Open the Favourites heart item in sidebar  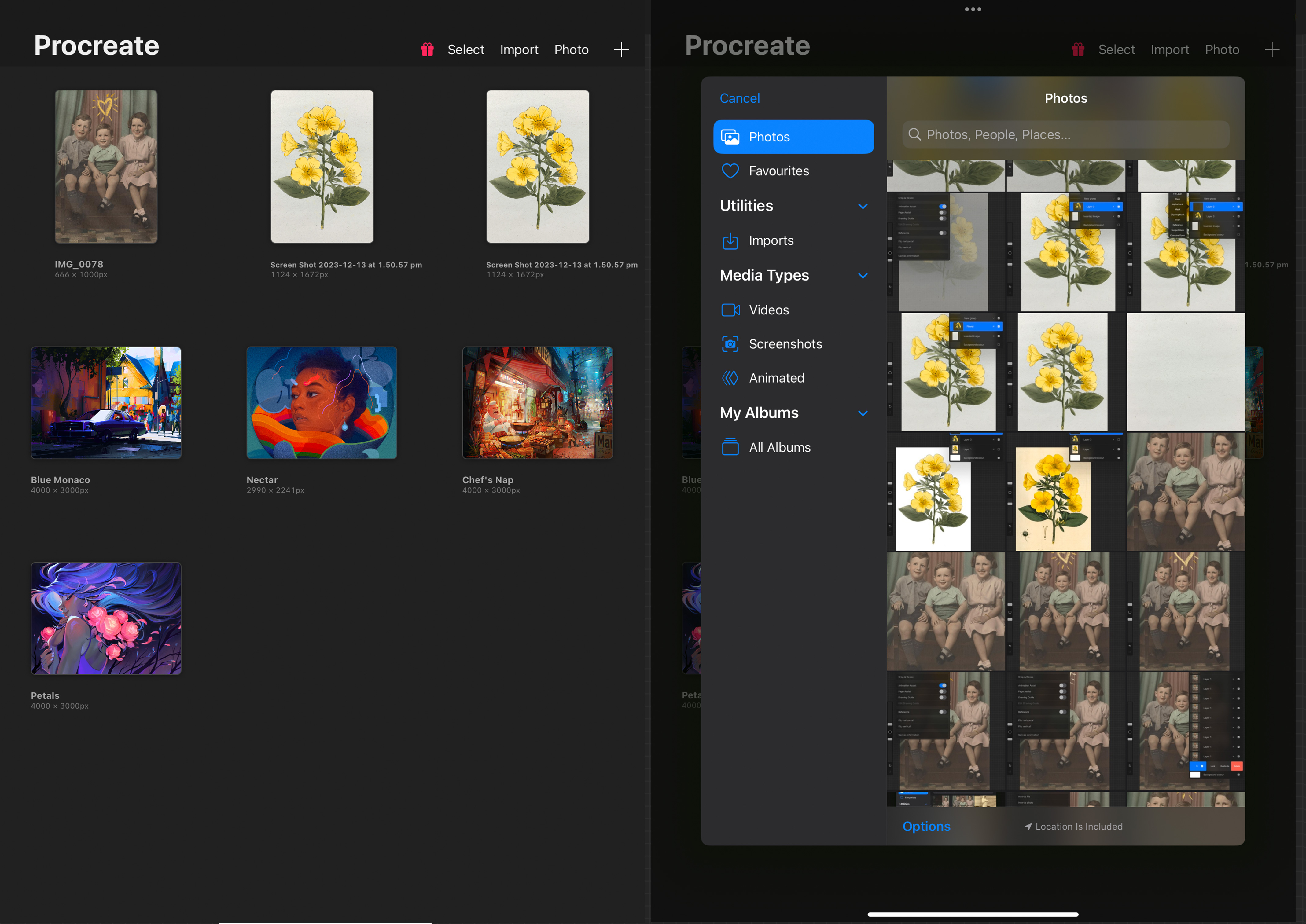(x=778, y=171)
